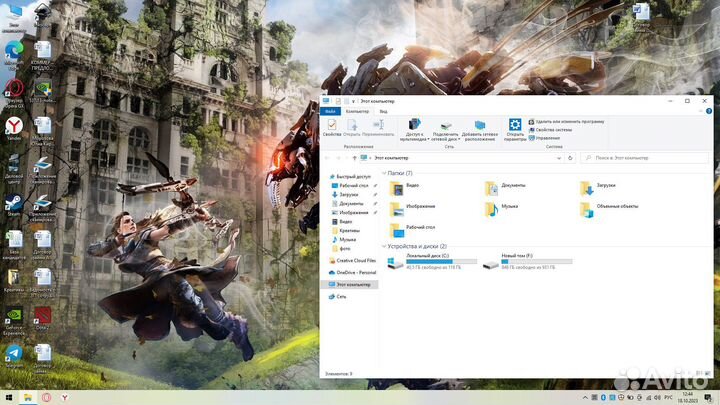Image resolution: width=720 pixels, height=405 pixels.
Task: Open the address bar history dropdown
Action: 559,158
